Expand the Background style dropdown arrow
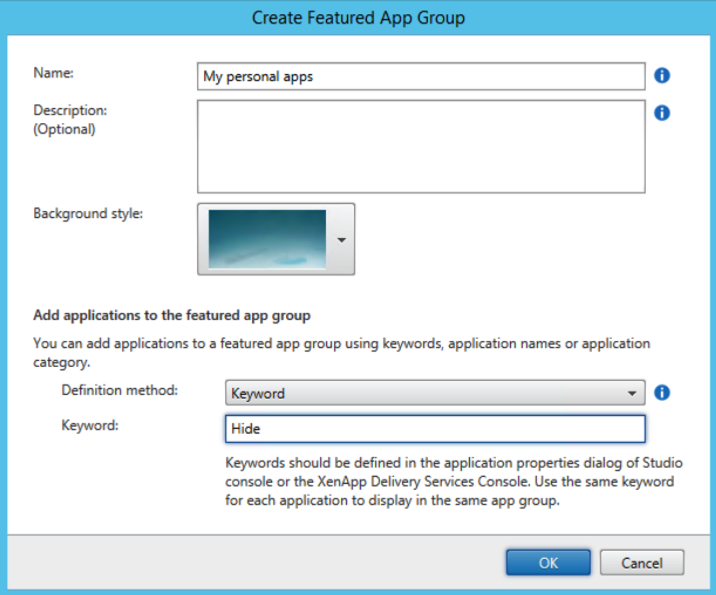Screen dimensions: 716x595 341,240
